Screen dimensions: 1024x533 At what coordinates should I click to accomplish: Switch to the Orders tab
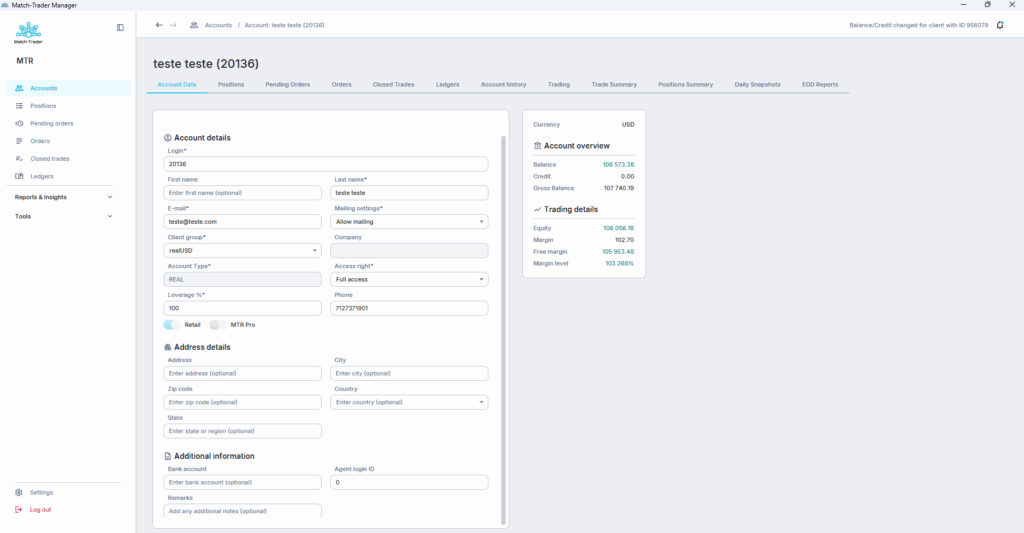coord(342,85)
